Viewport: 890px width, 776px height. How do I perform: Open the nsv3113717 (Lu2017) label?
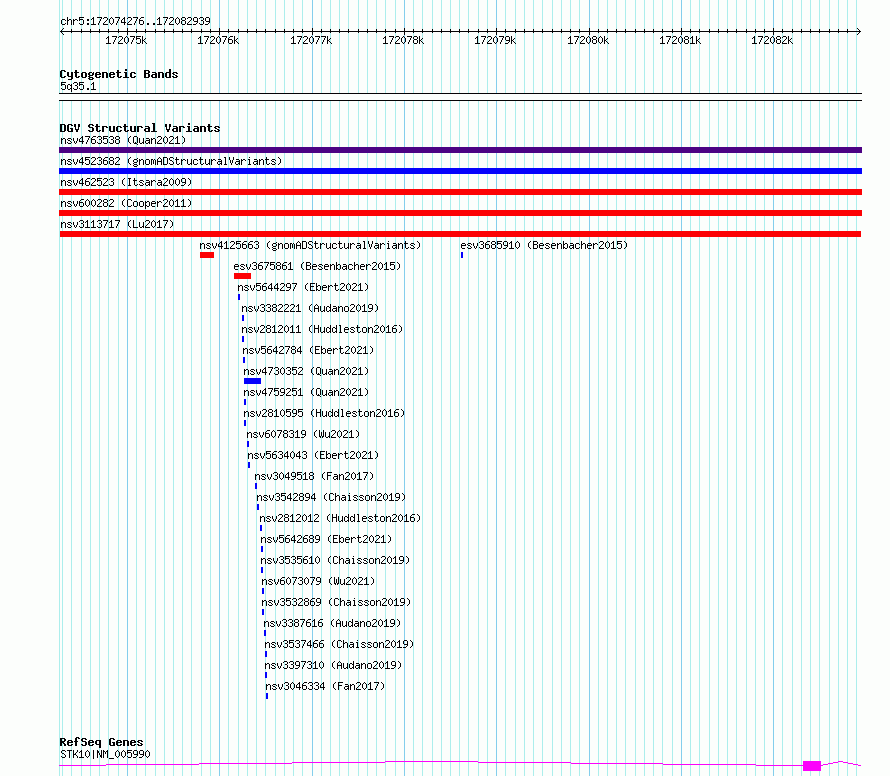(x=117, y=224)
